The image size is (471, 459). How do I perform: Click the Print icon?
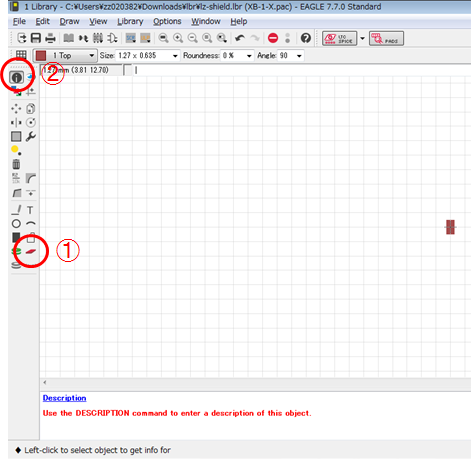click(50, 38)
